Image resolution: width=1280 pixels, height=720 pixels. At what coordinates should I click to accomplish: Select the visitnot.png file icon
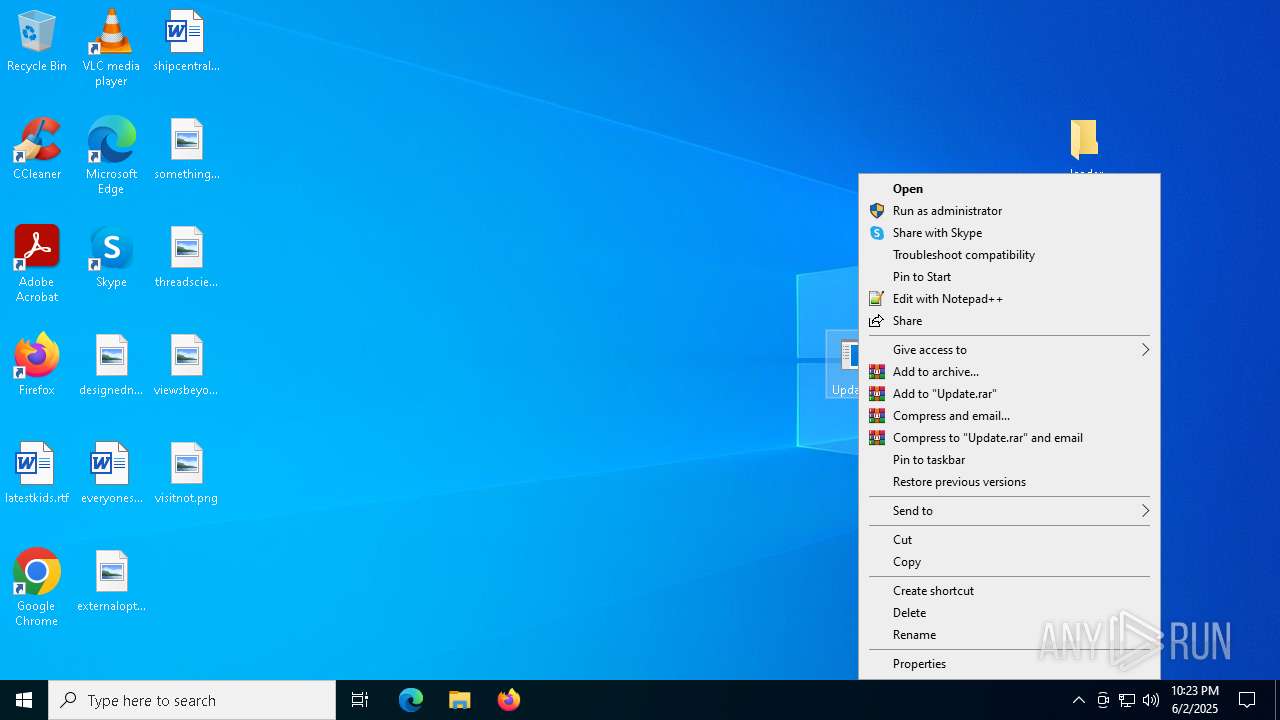point(186,474)
